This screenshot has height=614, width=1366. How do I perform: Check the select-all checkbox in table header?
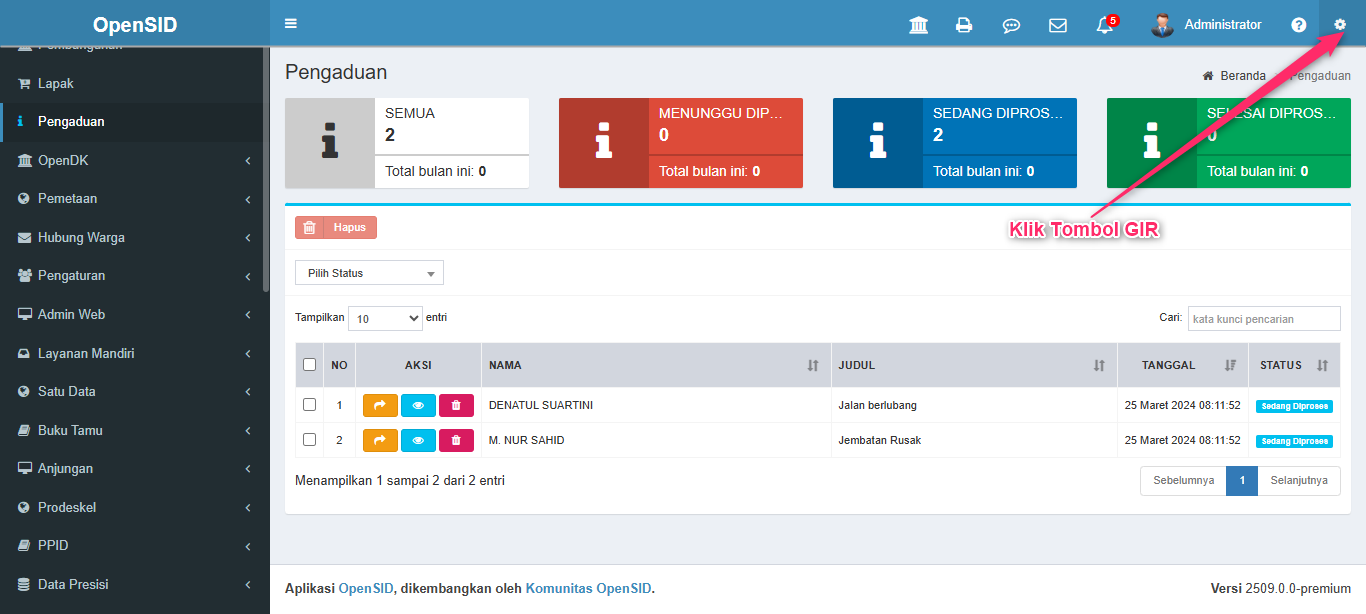[x=310, y=365]
